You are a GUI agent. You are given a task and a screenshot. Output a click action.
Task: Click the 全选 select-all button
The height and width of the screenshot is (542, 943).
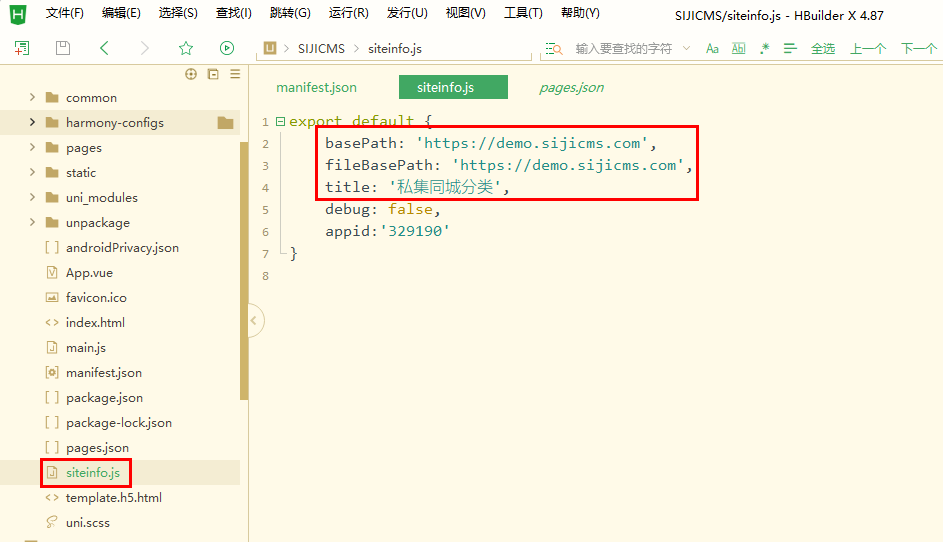[823, 49]
